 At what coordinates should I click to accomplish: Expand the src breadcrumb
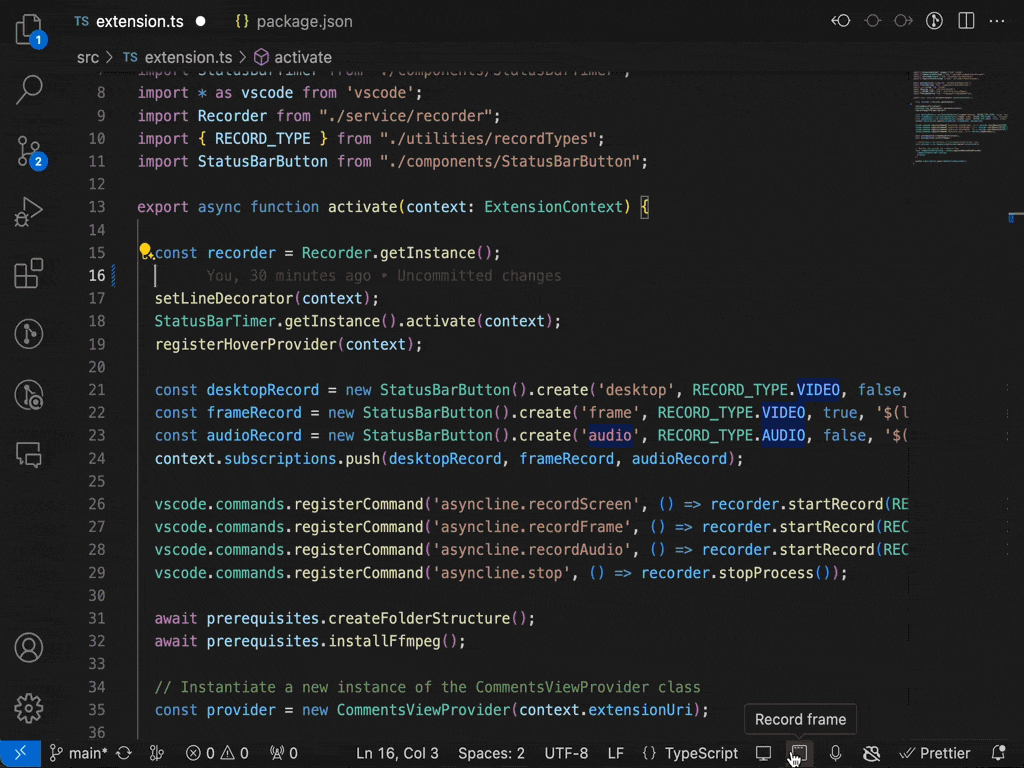tap(86, 57)
